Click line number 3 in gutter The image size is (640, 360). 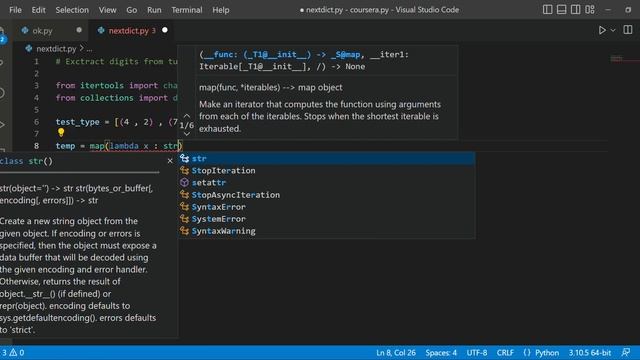click(36, 85)
